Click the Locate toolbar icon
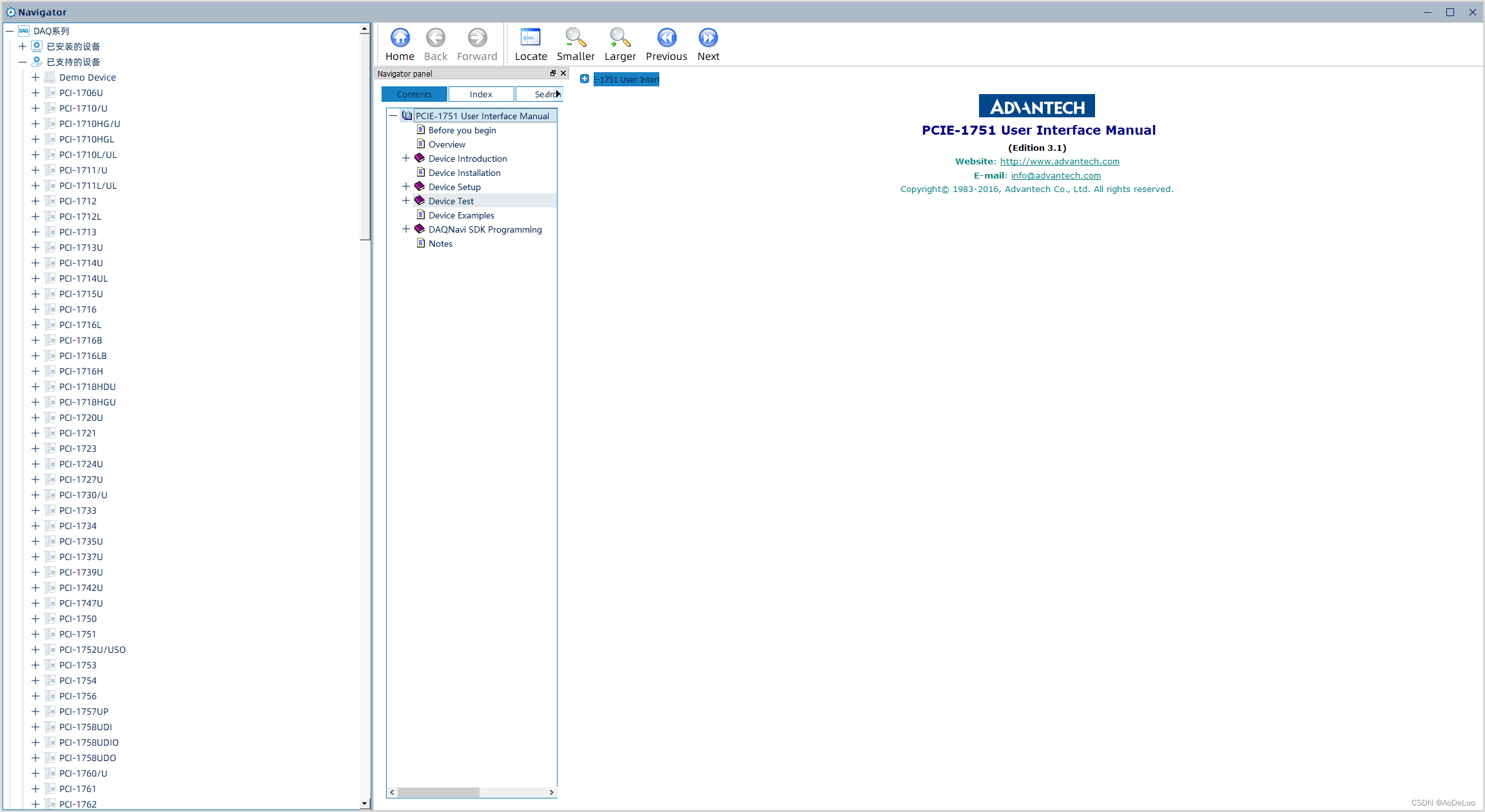This screenshot has width=1485, height=812. click(530, 38)
